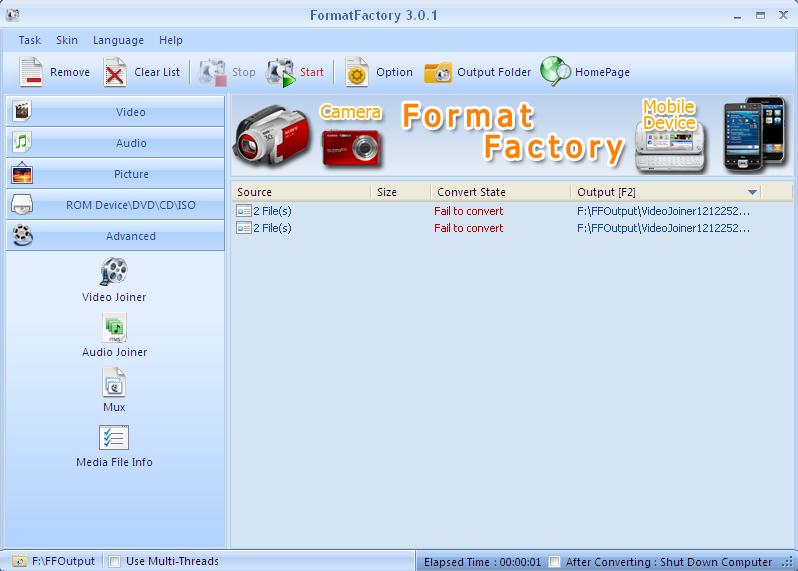The height and width of the screenshot is (571, 798).
Task: Expand the Video category panel
Action: pyautogui.click(x=115, y=111)
